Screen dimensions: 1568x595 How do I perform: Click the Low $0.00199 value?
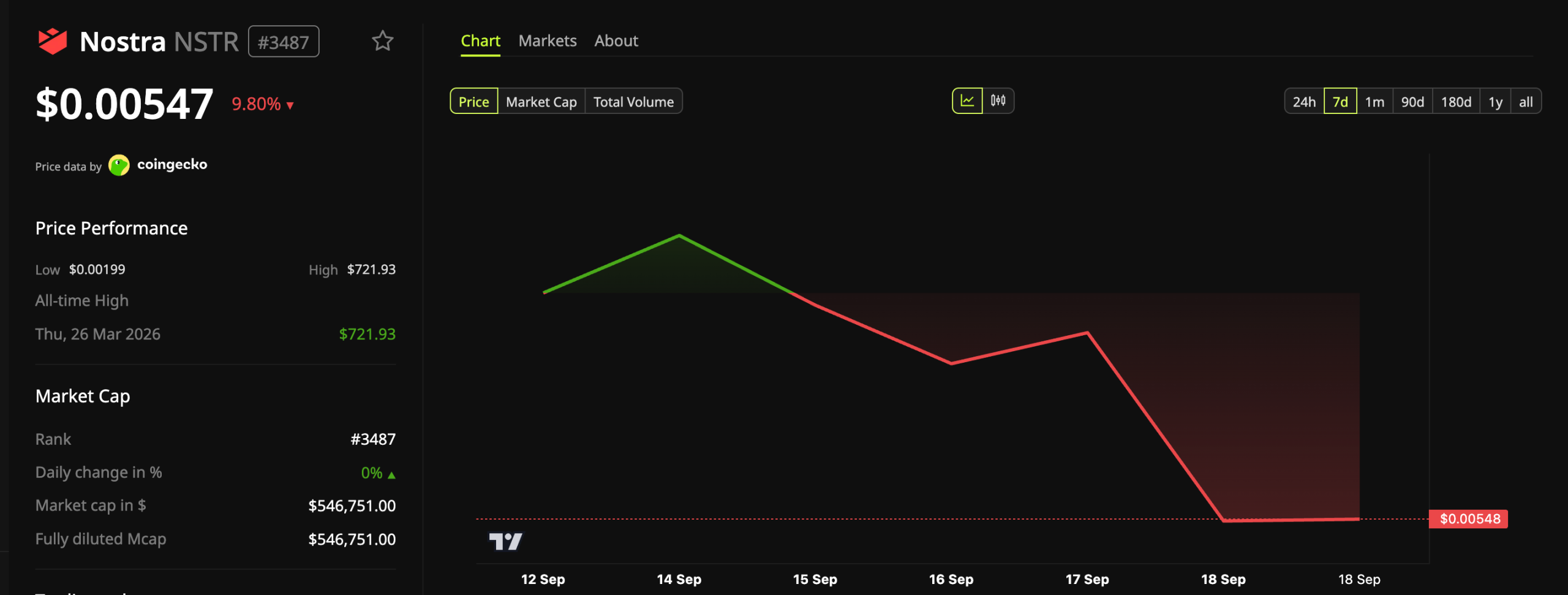pyautogui.click(x=97, y=270)
